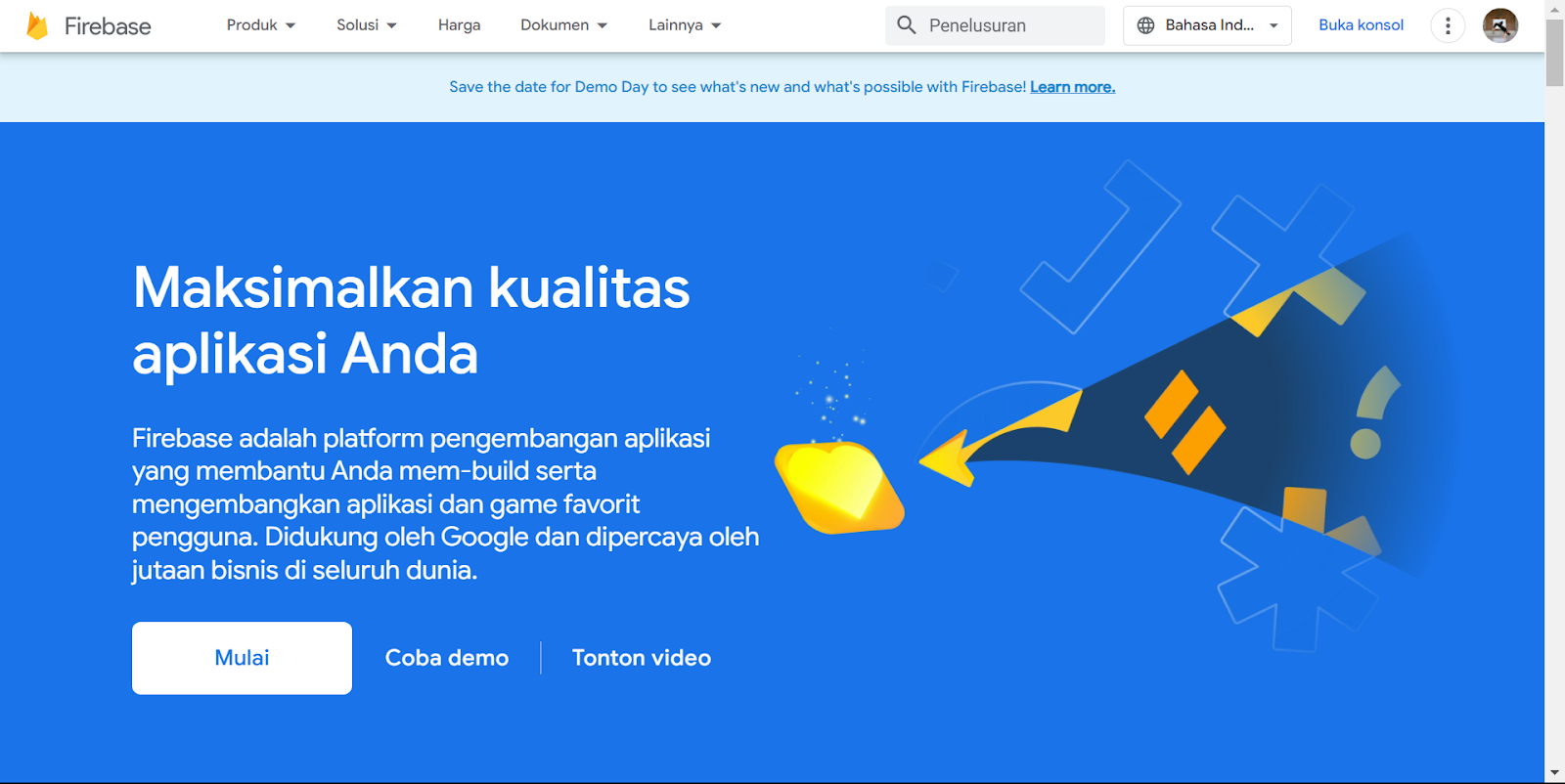Screen dimensions: 1565x784
Task: Click the Maksimalkan kualitas aplikasi Anda heading
Action: [411, 321]
